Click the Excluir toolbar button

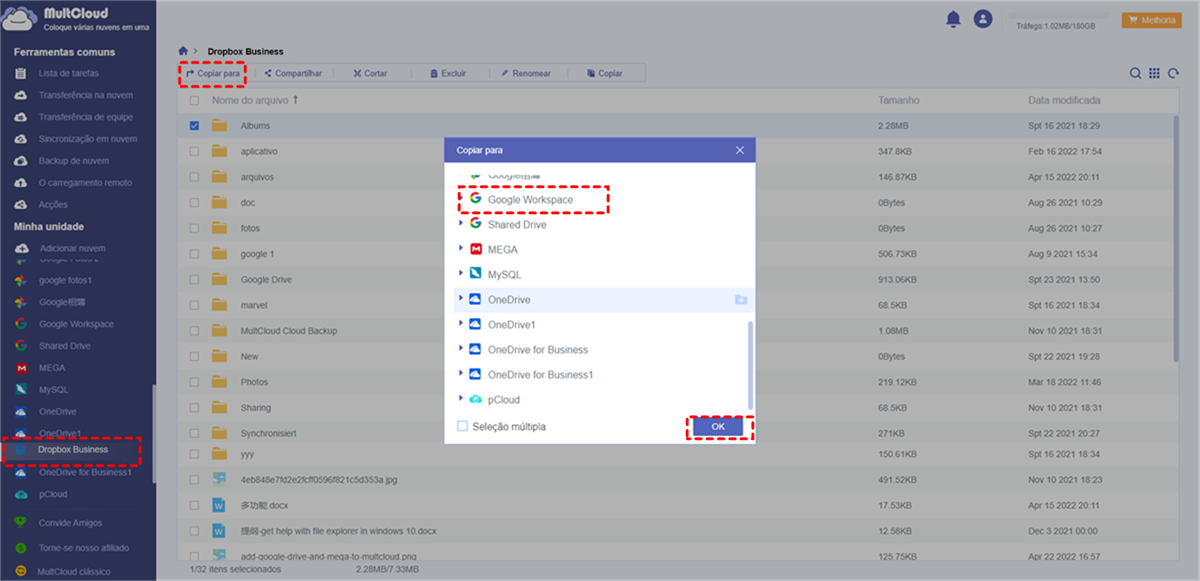[447, 74]
